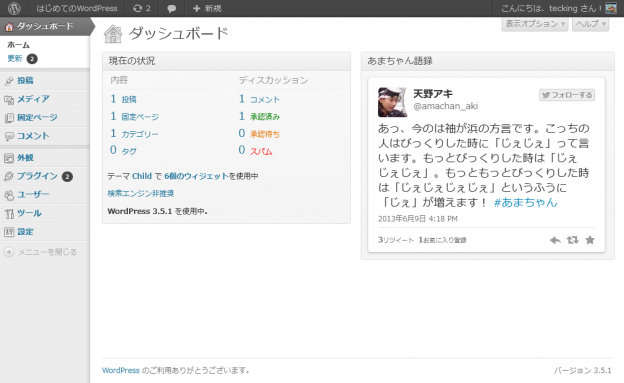This screenshot has width=624, height=383.
Task: Open the ユーザー menu
Action: 33,194
